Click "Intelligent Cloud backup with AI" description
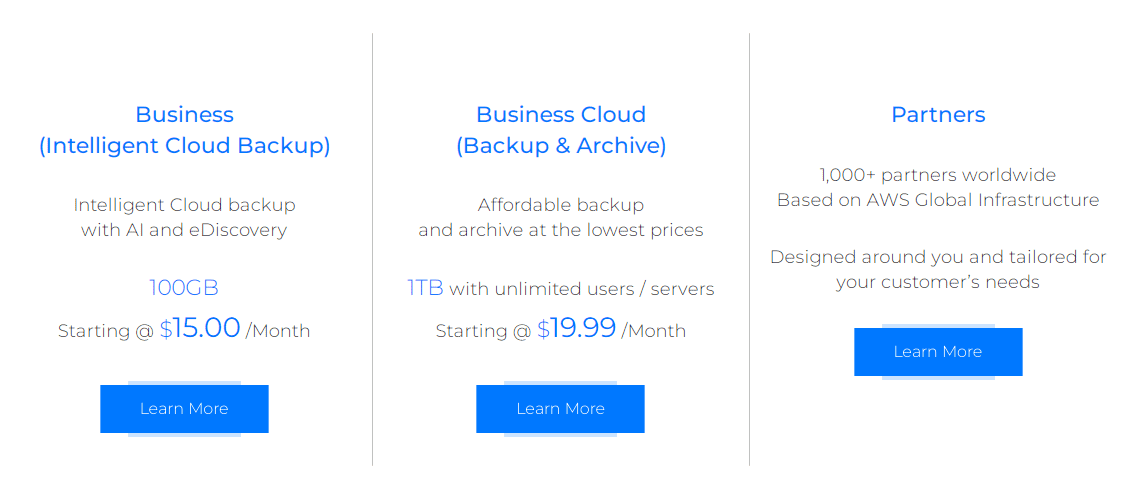1135x490 pixels. 184,217
